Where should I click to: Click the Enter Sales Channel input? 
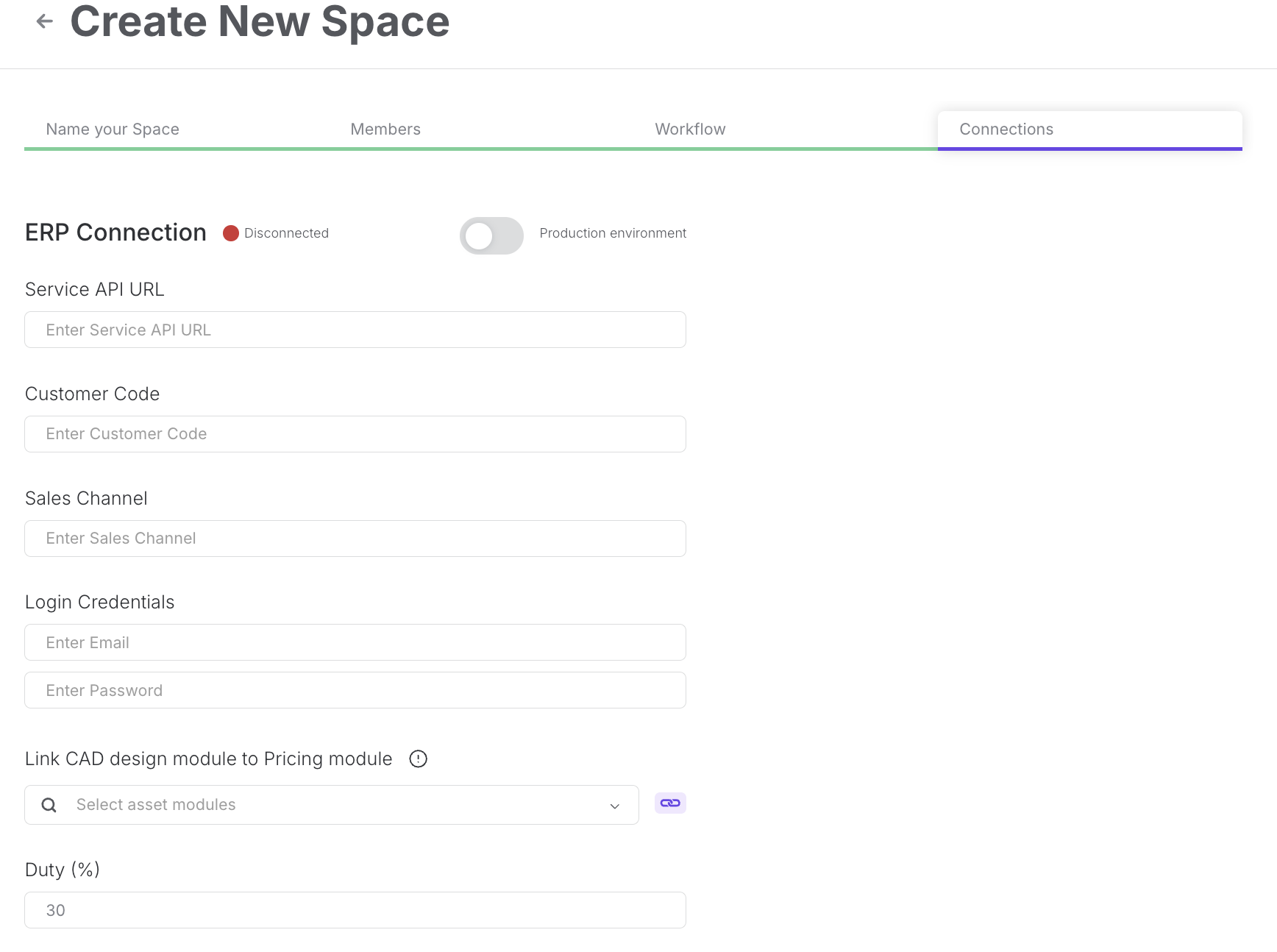coord(355,539)
